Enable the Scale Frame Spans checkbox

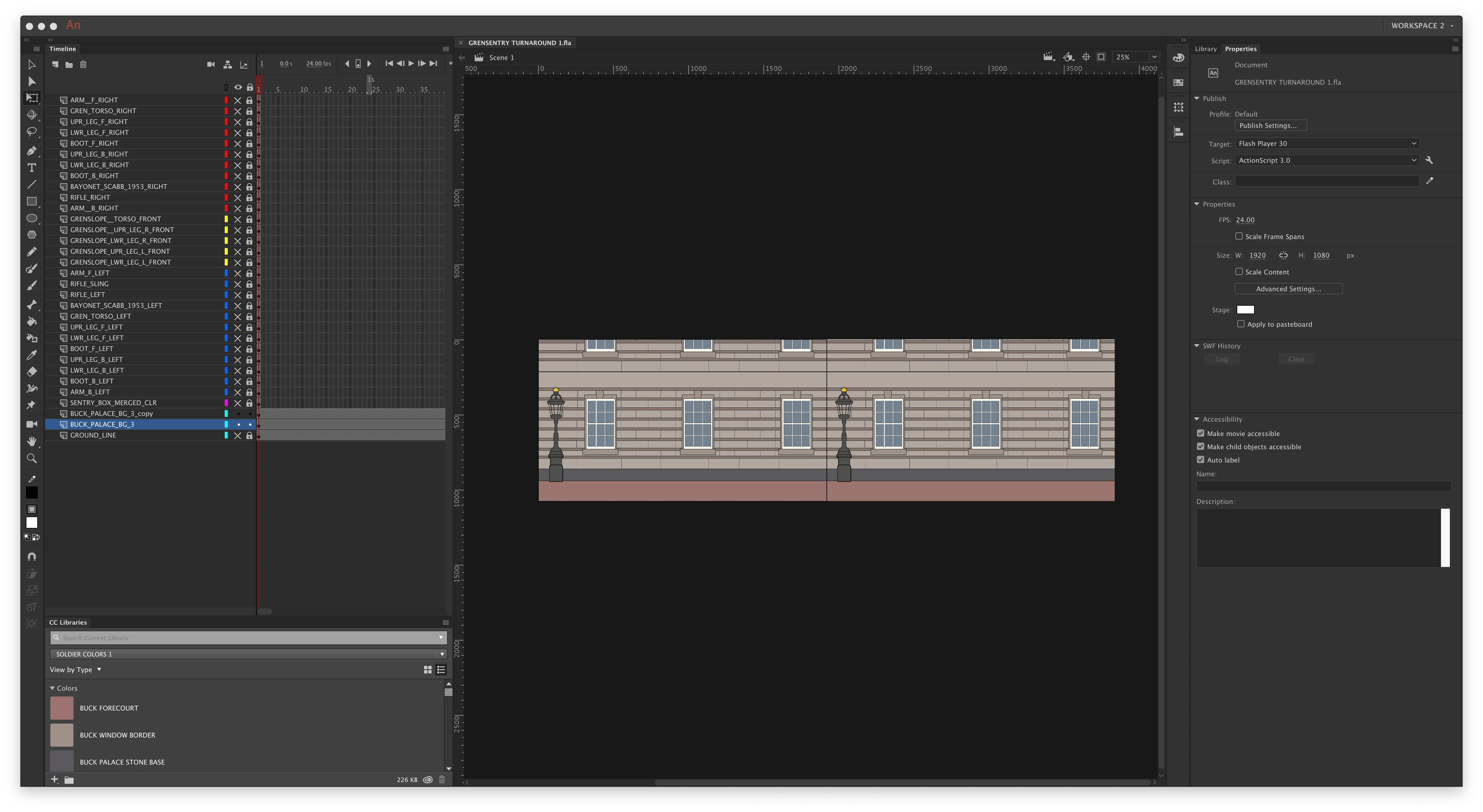[1239, 237]
